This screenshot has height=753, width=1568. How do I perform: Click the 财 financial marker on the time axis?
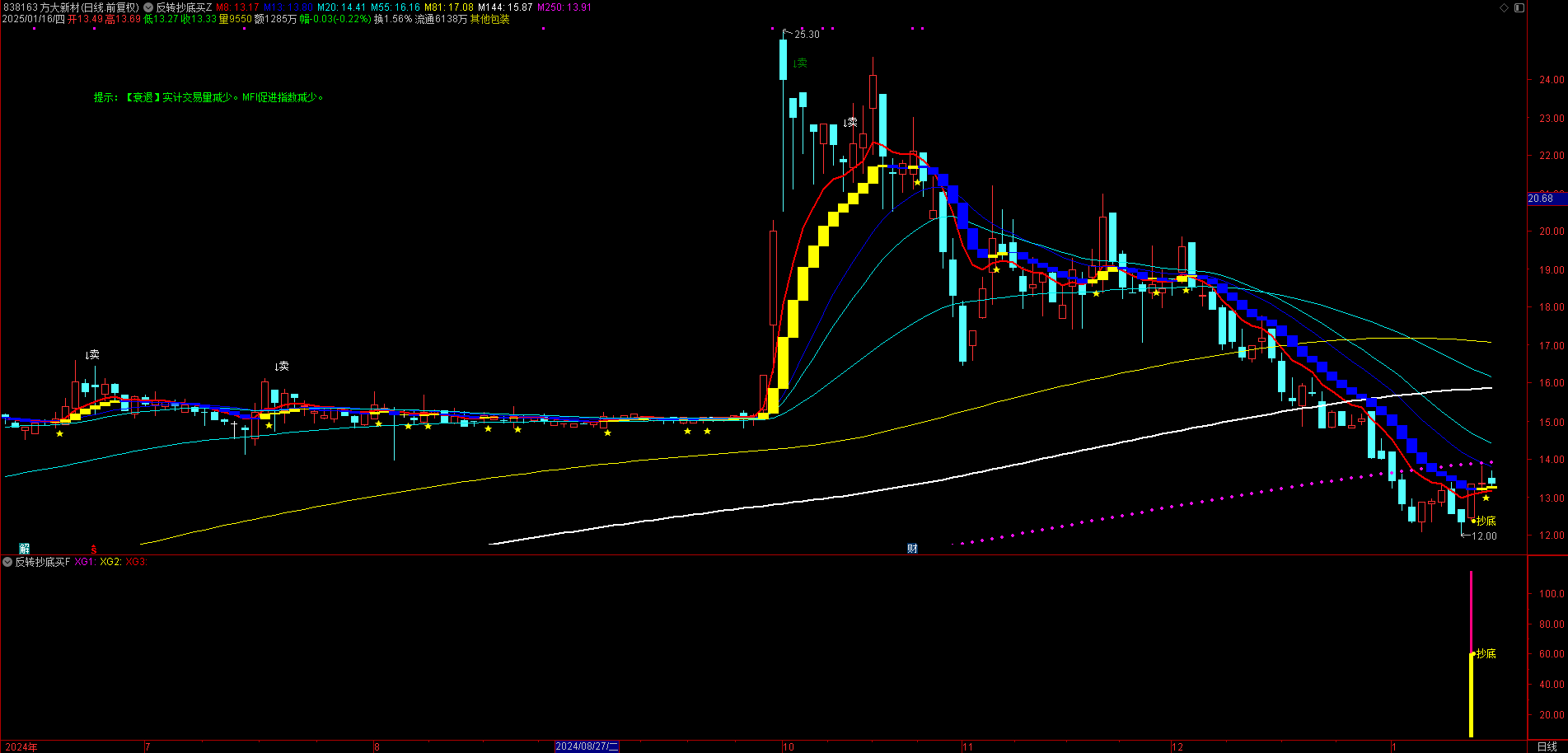click(x=912, y=549)
